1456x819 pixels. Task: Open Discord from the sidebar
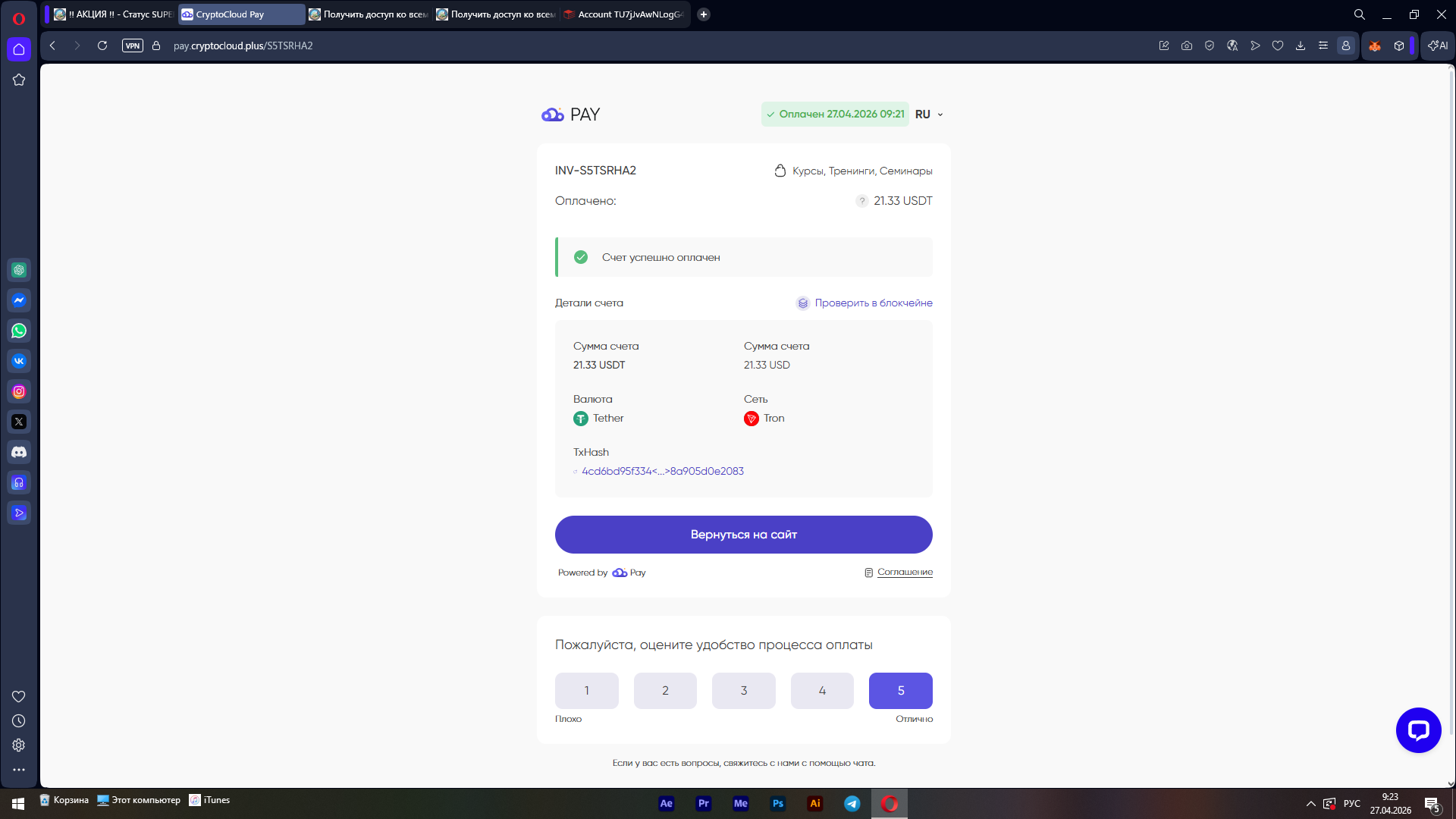coord(19,452)
